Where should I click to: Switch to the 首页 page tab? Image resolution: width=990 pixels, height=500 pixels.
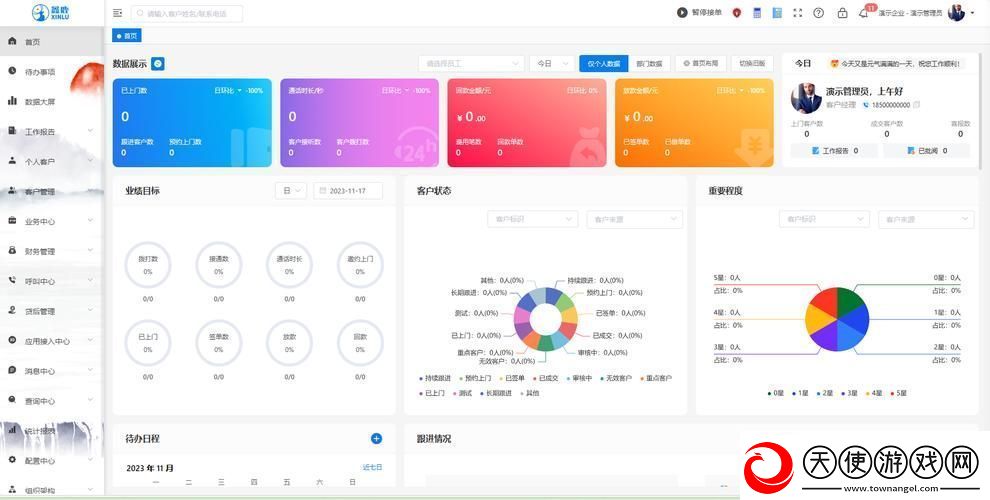127,36
